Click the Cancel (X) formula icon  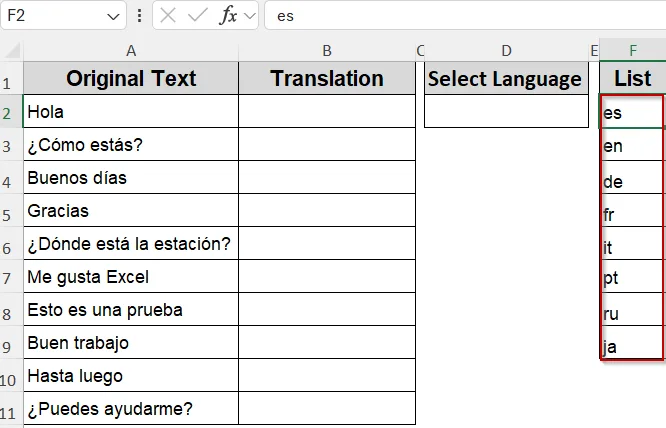pos(168,16)
